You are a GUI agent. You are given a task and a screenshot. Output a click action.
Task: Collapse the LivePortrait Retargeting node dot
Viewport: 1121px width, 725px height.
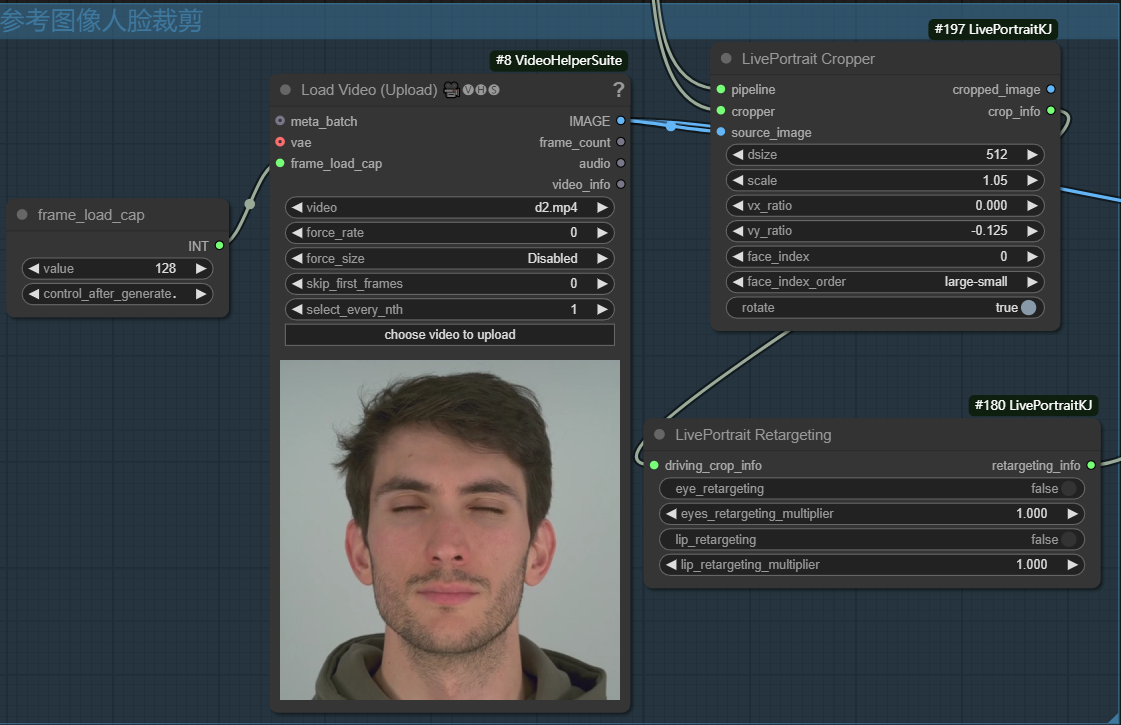point(659,435)
